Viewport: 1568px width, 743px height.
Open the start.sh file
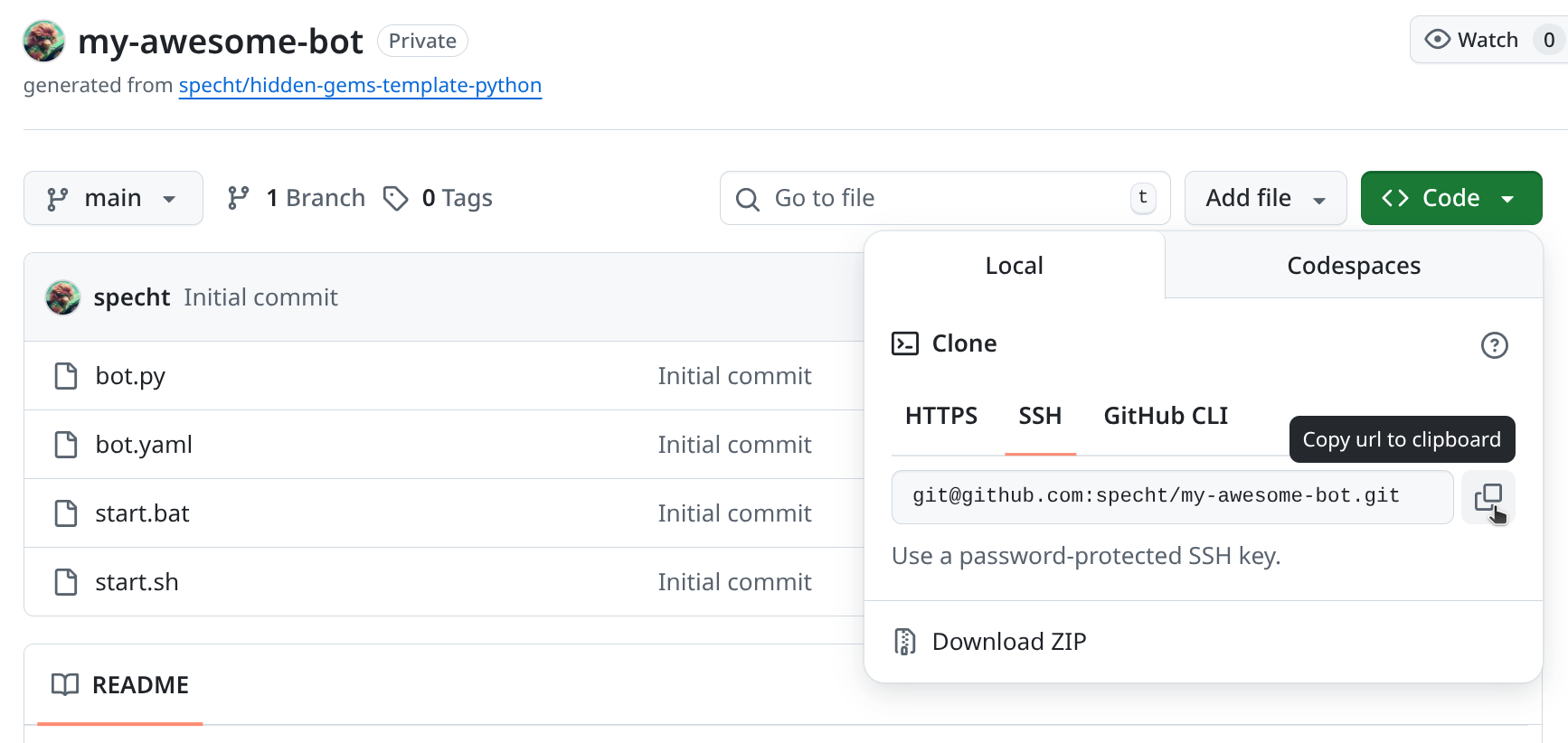(137, 582)
